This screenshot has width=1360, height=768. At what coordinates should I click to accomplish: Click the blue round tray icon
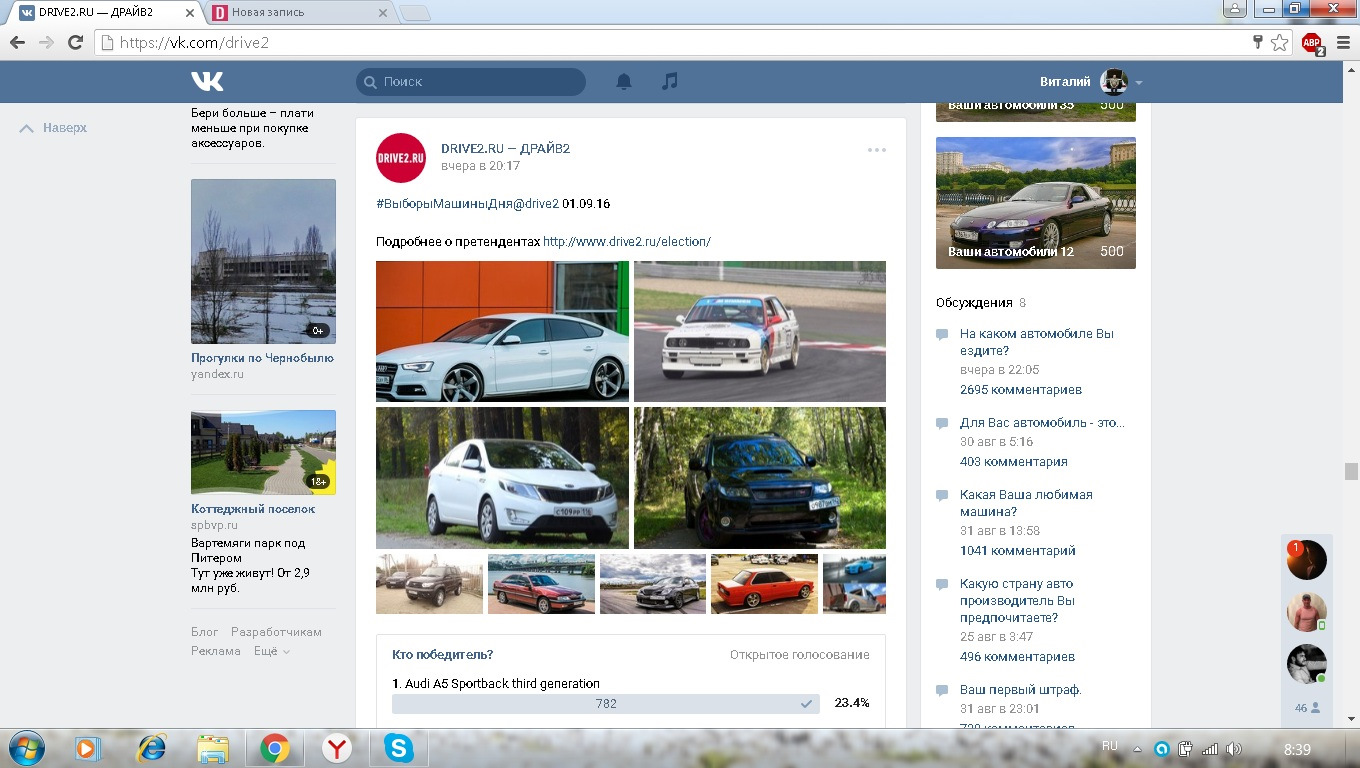pyautogui.click(x=1162, y=749)
